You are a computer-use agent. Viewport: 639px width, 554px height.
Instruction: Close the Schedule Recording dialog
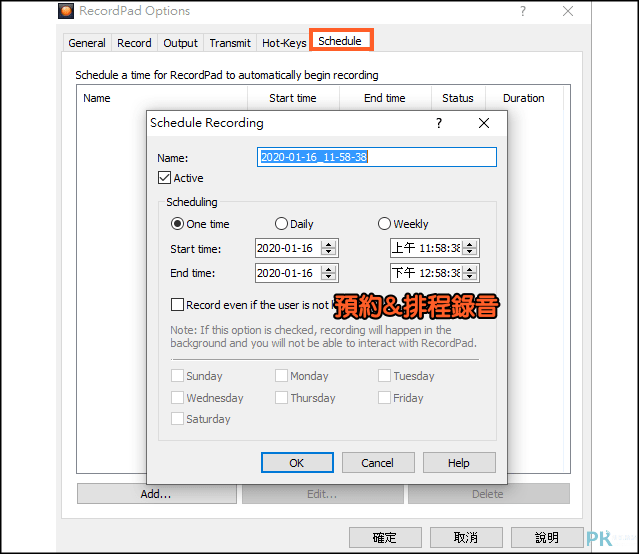pyautogui.click(x=484, y=123)
